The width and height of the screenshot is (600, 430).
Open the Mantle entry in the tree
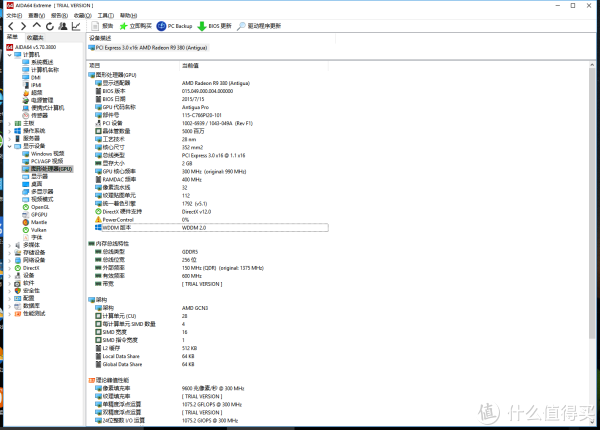click(35, 222)
